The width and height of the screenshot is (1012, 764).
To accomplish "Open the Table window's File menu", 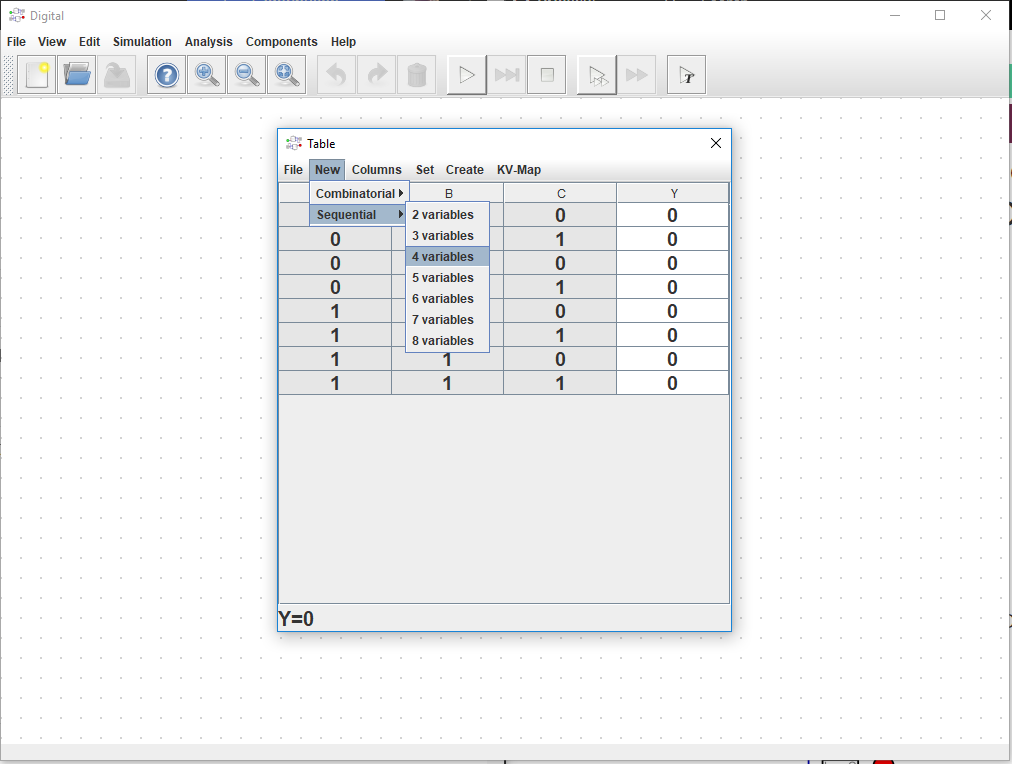I will pos(293,170).
